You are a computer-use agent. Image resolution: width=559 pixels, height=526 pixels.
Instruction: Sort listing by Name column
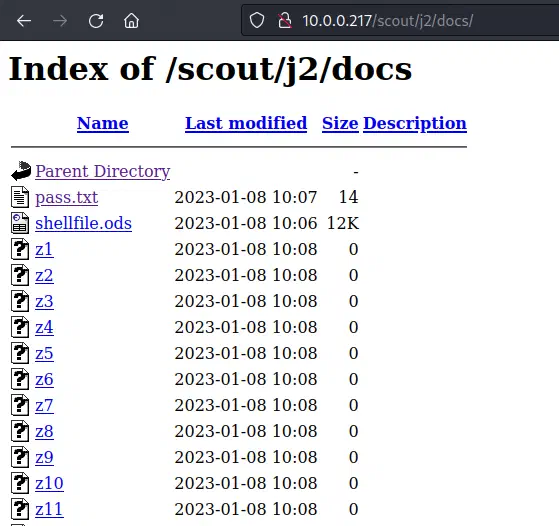tap(103, 123)
